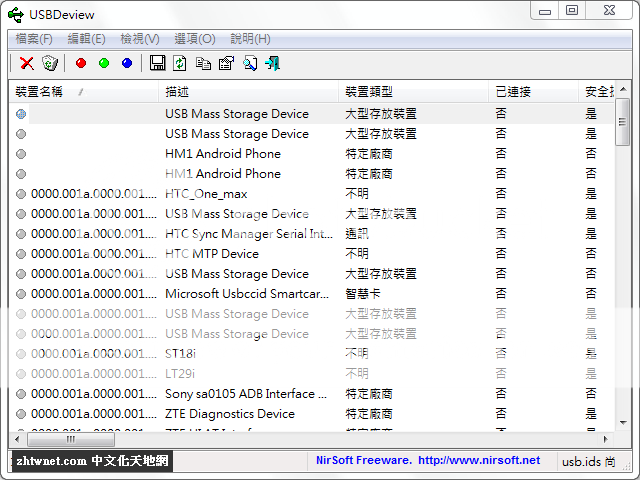Click device icon of HTC Sync Manager row
Screen dimensions: 640x480
point(21,234)
